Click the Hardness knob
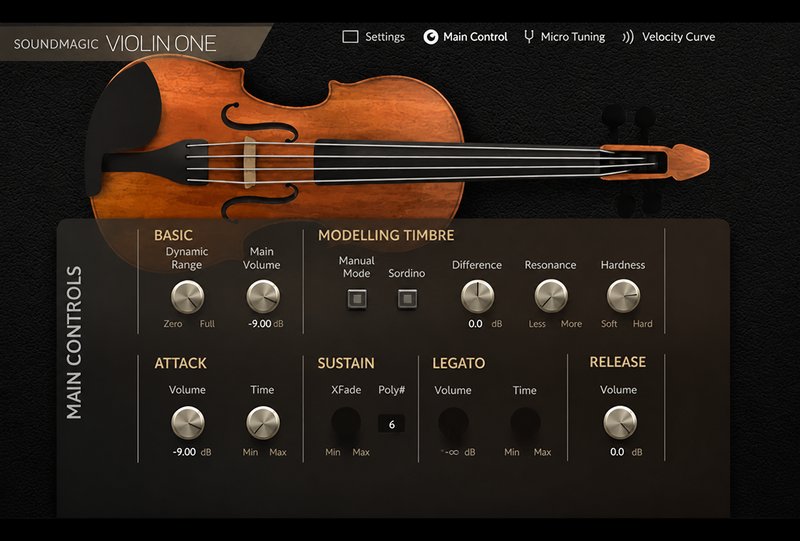Screen dimensions: 800x541 (623, 296)
